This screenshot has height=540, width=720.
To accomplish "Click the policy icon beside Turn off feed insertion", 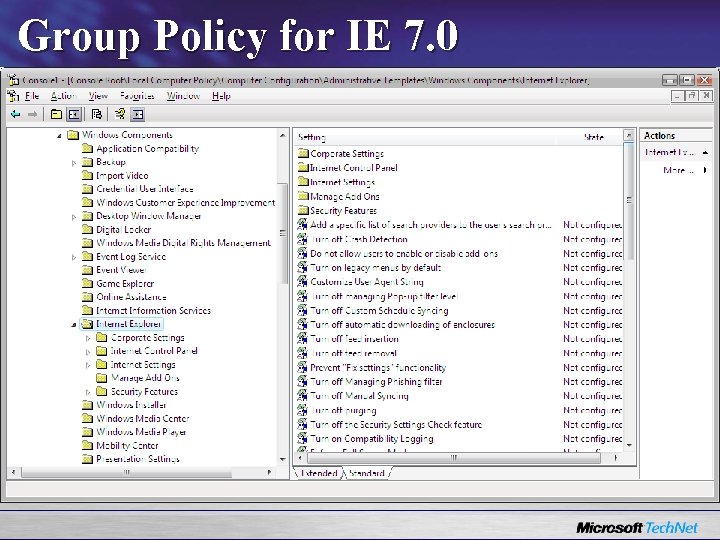I will (x=302, y=338).
